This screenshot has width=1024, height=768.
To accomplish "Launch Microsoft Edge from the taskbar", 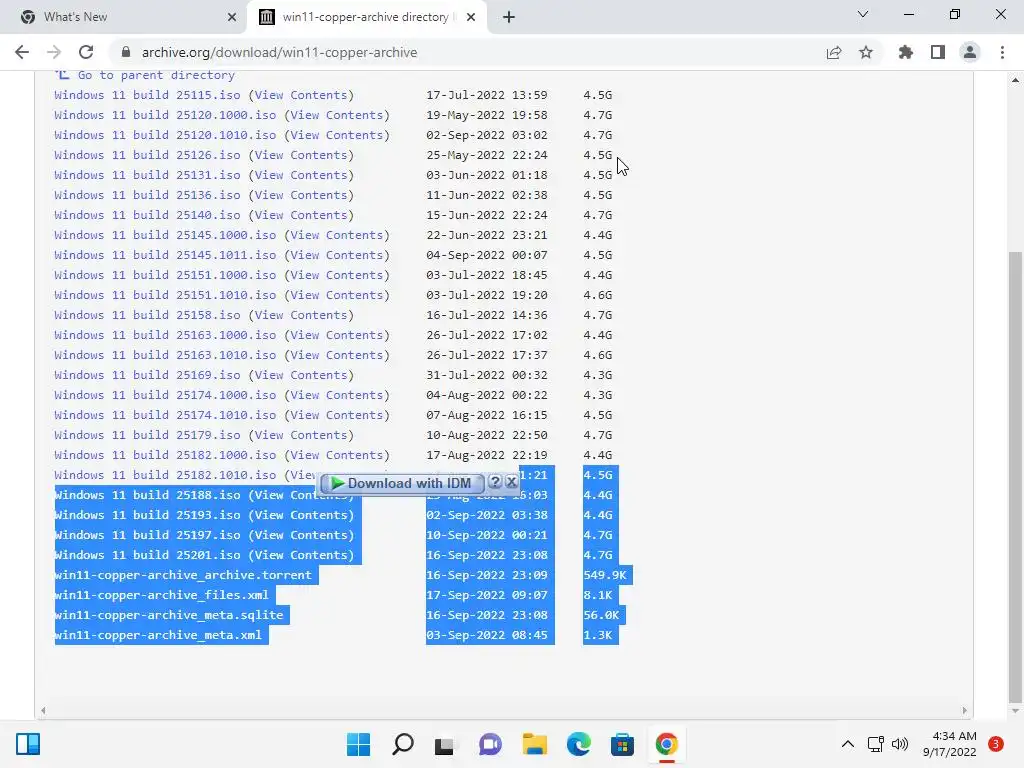I will pyautogui.click(x=579, y=744).
